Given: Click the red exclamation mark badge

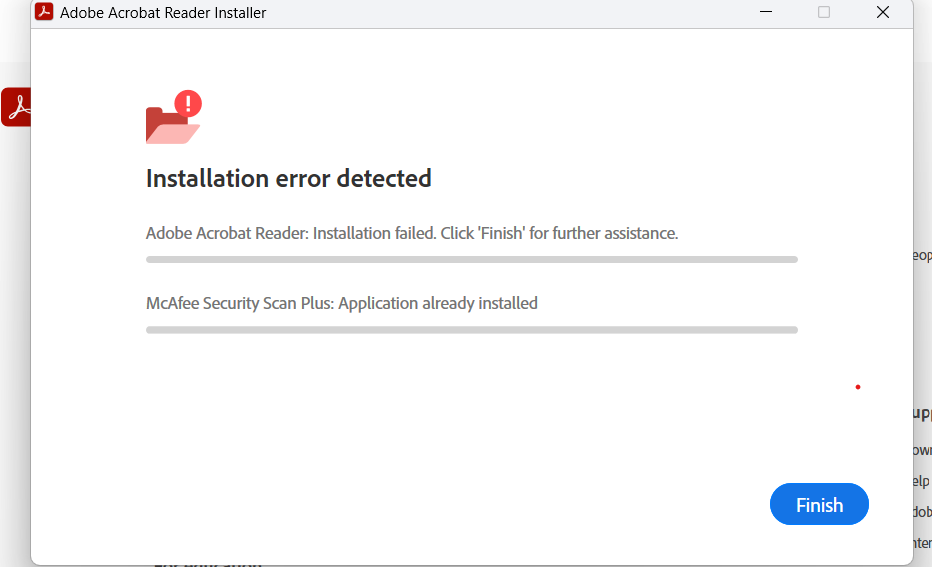Looking at the screenshot, I should pos(188,103).
